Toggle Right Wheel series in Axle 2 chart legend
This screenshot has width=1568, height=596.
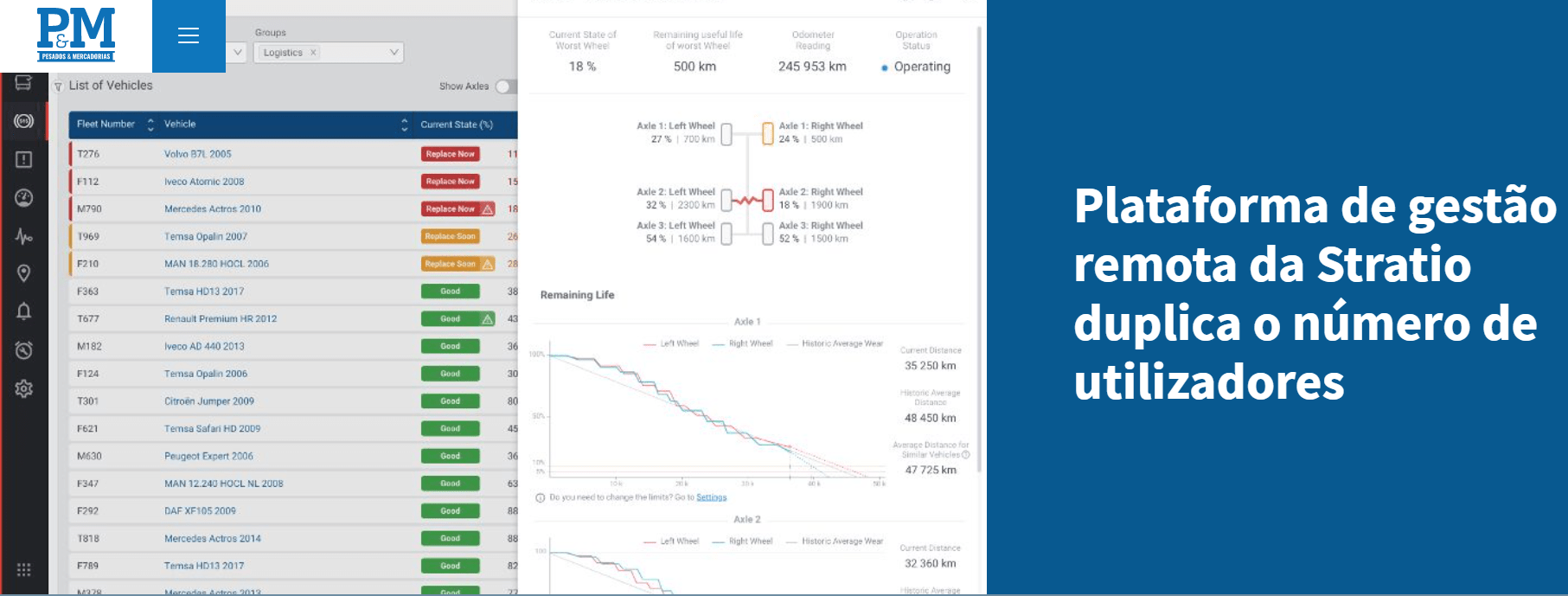(x=742, y=542)
